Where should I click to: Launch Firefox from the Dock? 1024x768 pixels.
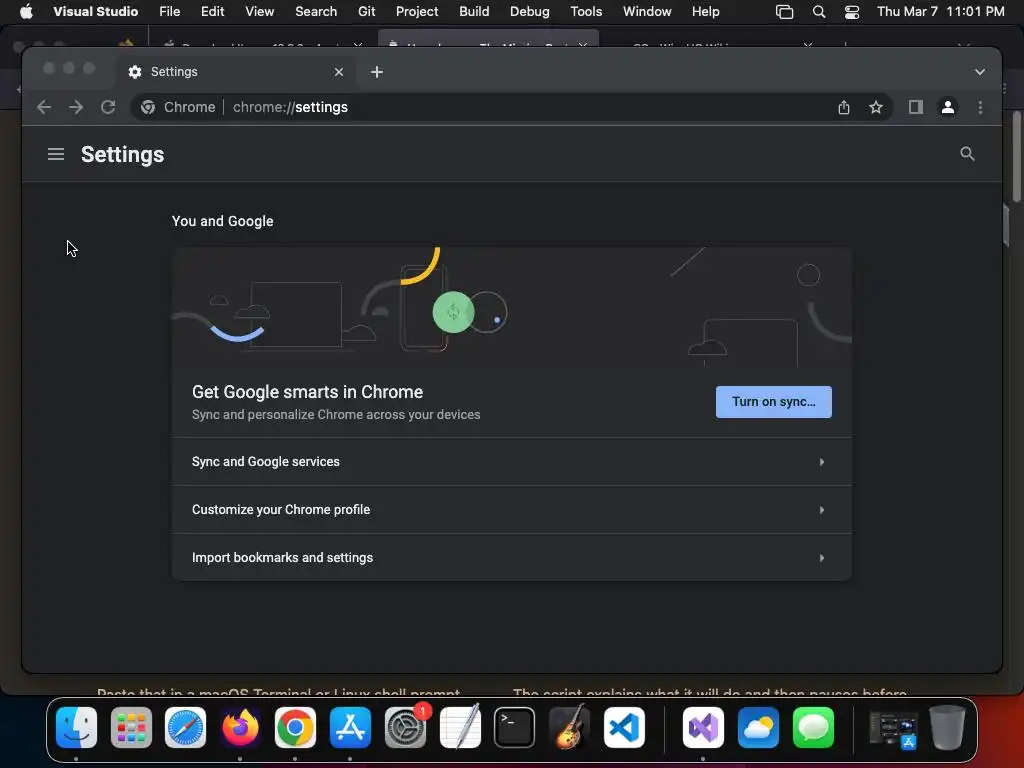coord(240,727)
